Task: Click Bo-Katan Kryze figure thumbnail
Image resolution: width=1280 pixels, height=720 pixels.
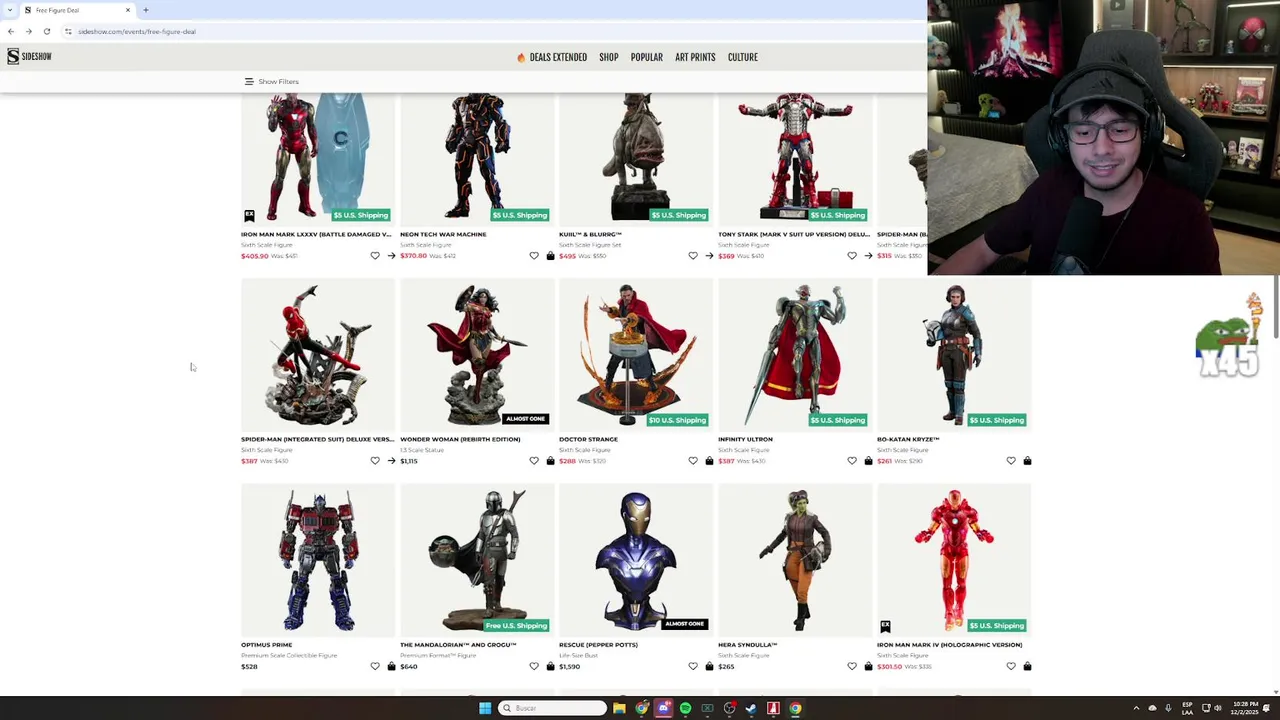Action: [954, 353]
